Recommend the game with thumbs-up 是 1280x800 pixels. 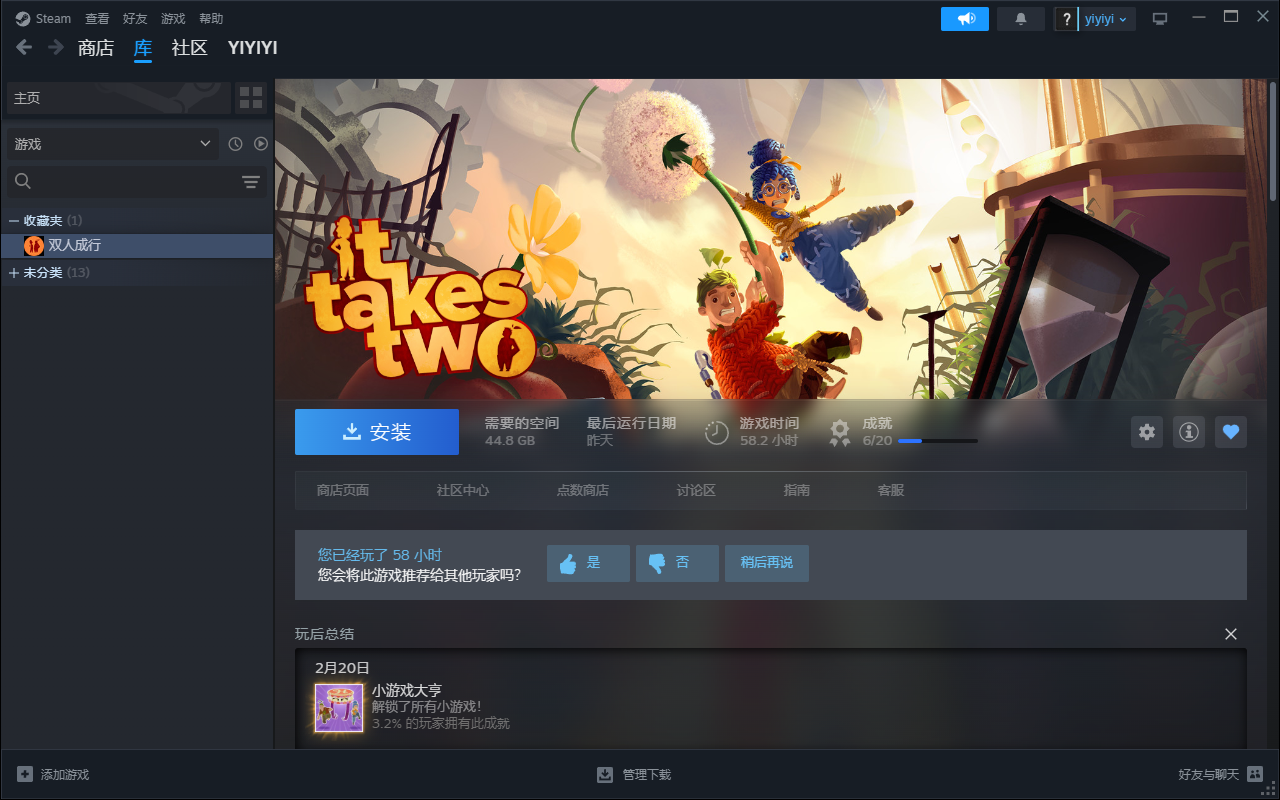(x=587, y=563)
